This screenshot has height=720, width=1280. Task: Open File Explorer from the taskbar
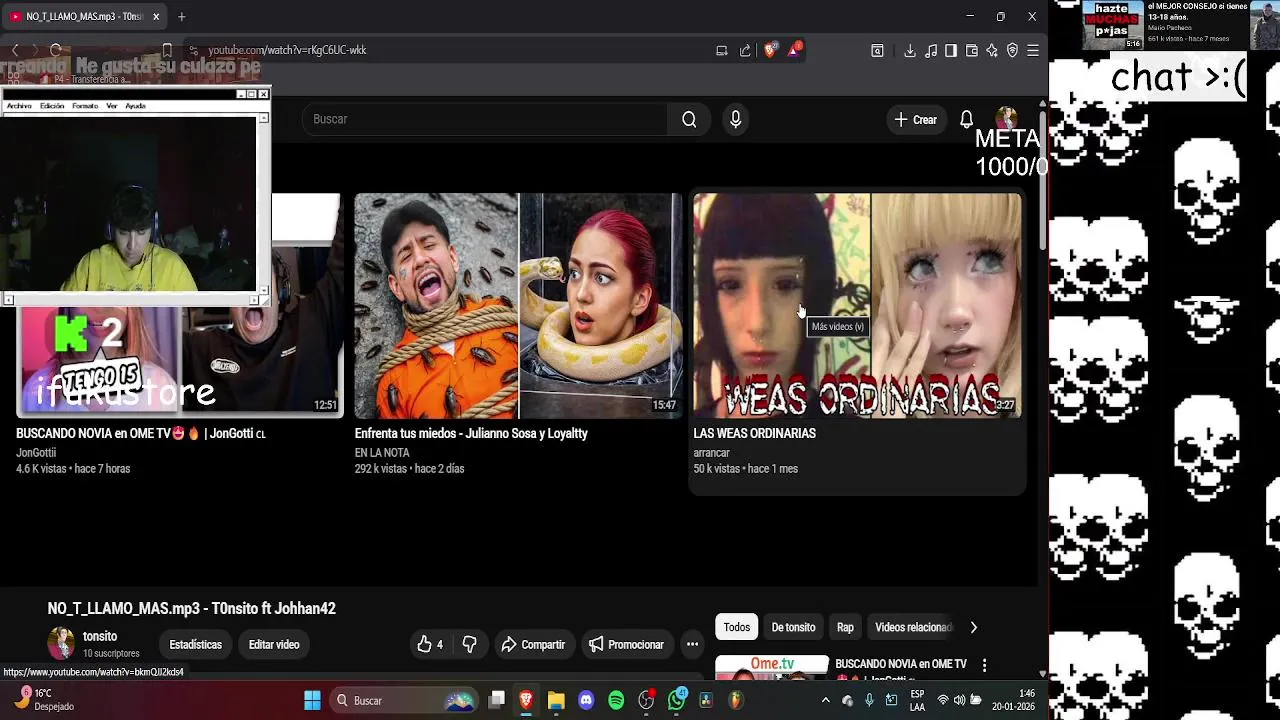[x=556, y=700]
